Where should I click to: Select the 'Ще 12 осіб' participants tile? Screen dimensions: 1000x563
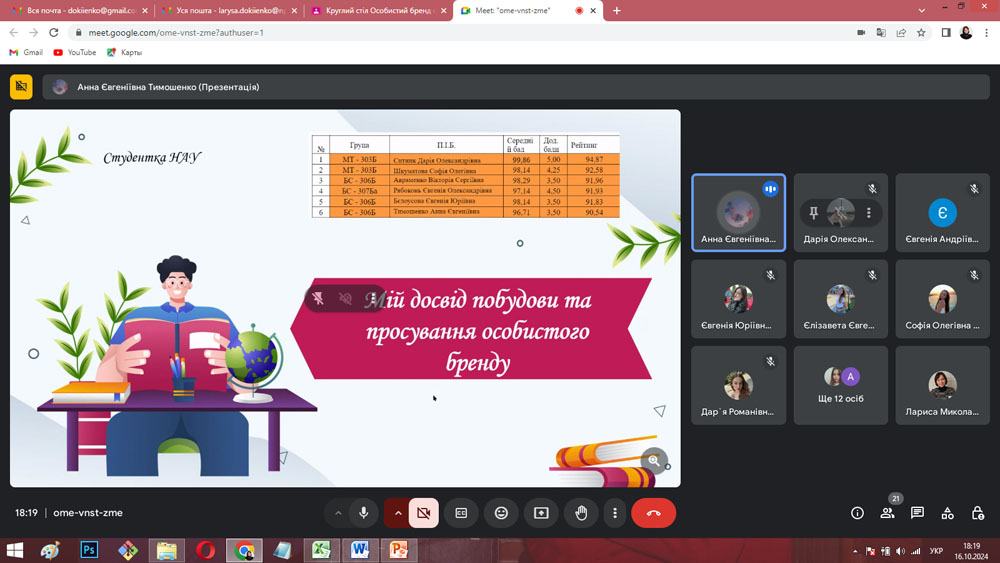(840, 384)
